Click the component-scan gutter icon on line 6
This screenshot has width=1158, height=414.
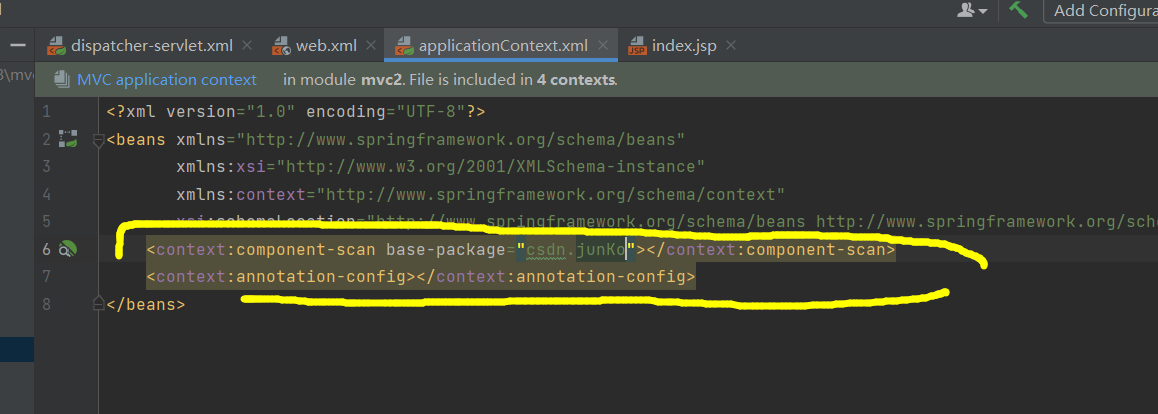coord(68,249)
